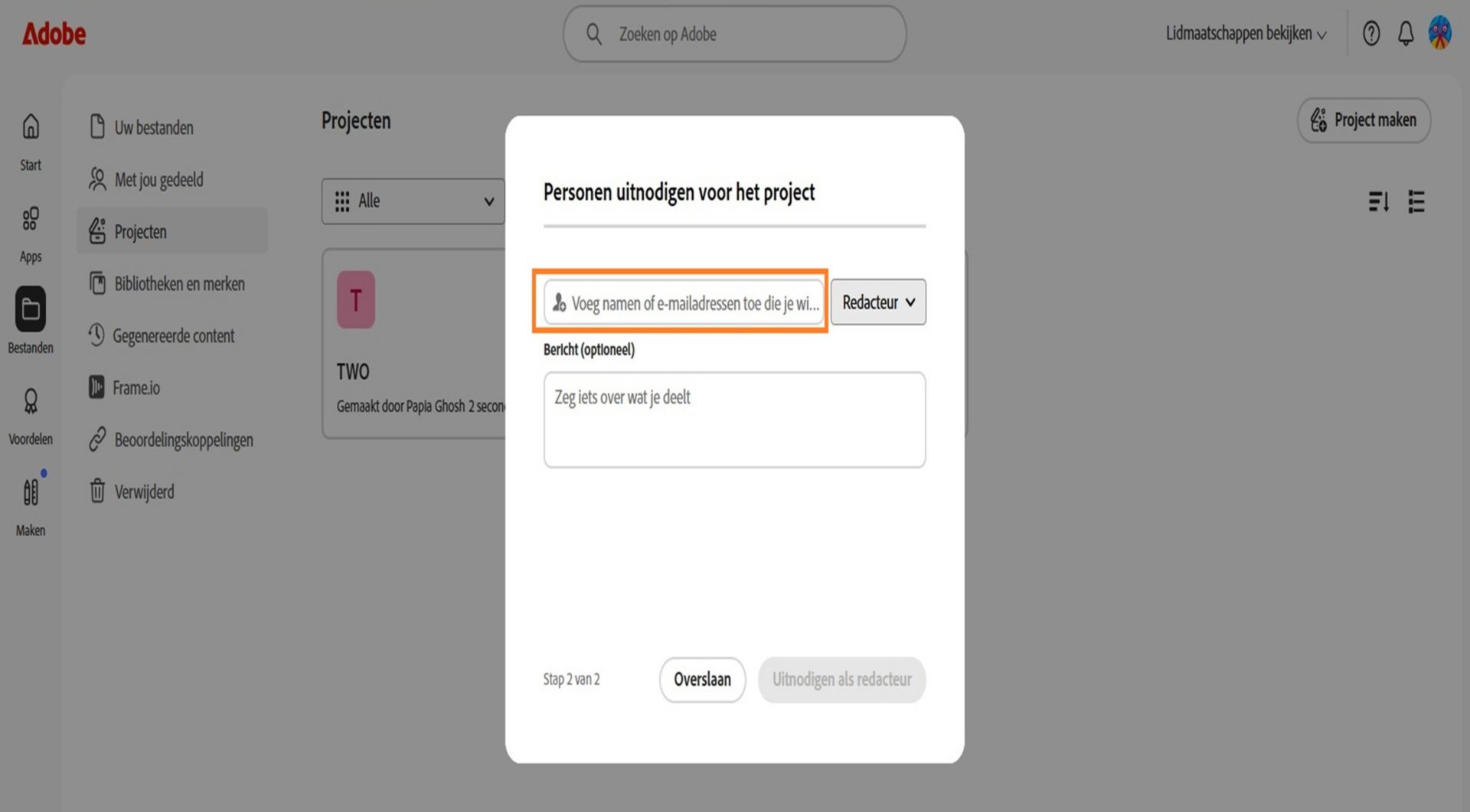Click the sort order icon
The height and width of the screenshot is (812, 1470).
(1378, 202)
